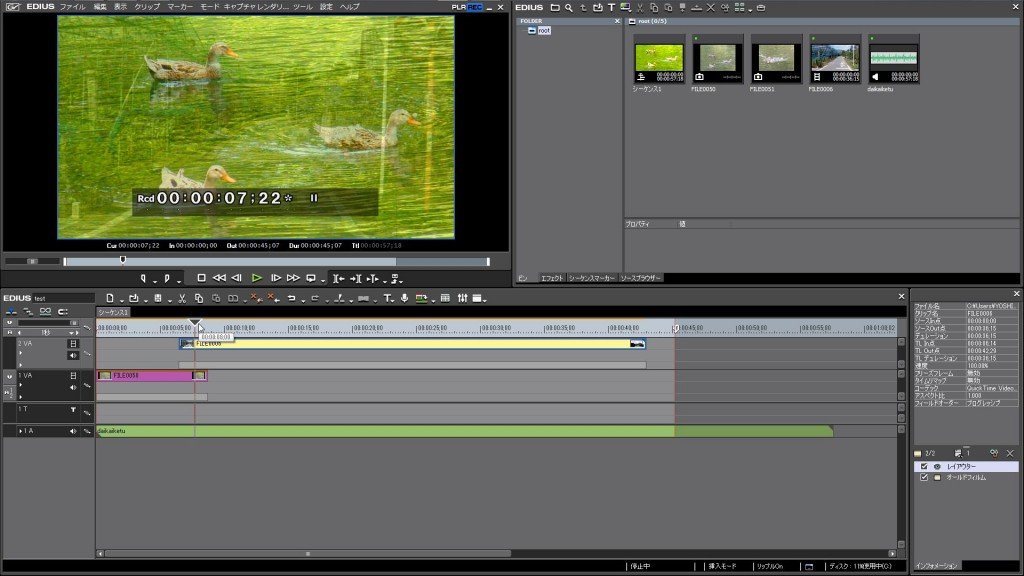Image resolution: width=1024 pixels, height=576 pixels.
Task: Expand the 1 VA track audio triangle
Action: (x=21, y=385)
